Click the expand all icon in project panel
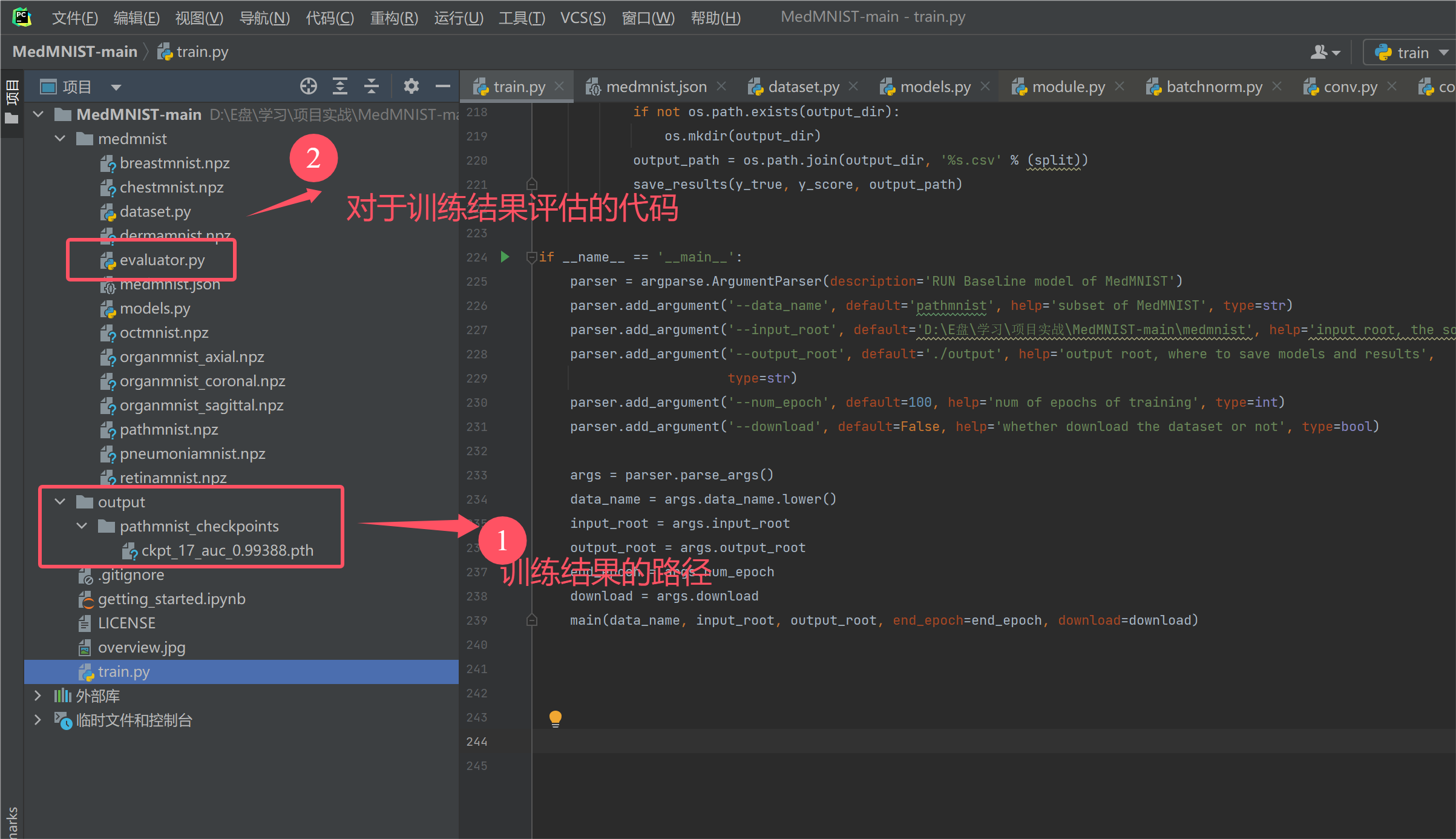Viewport: 1456px width, 839px height. 340,87
